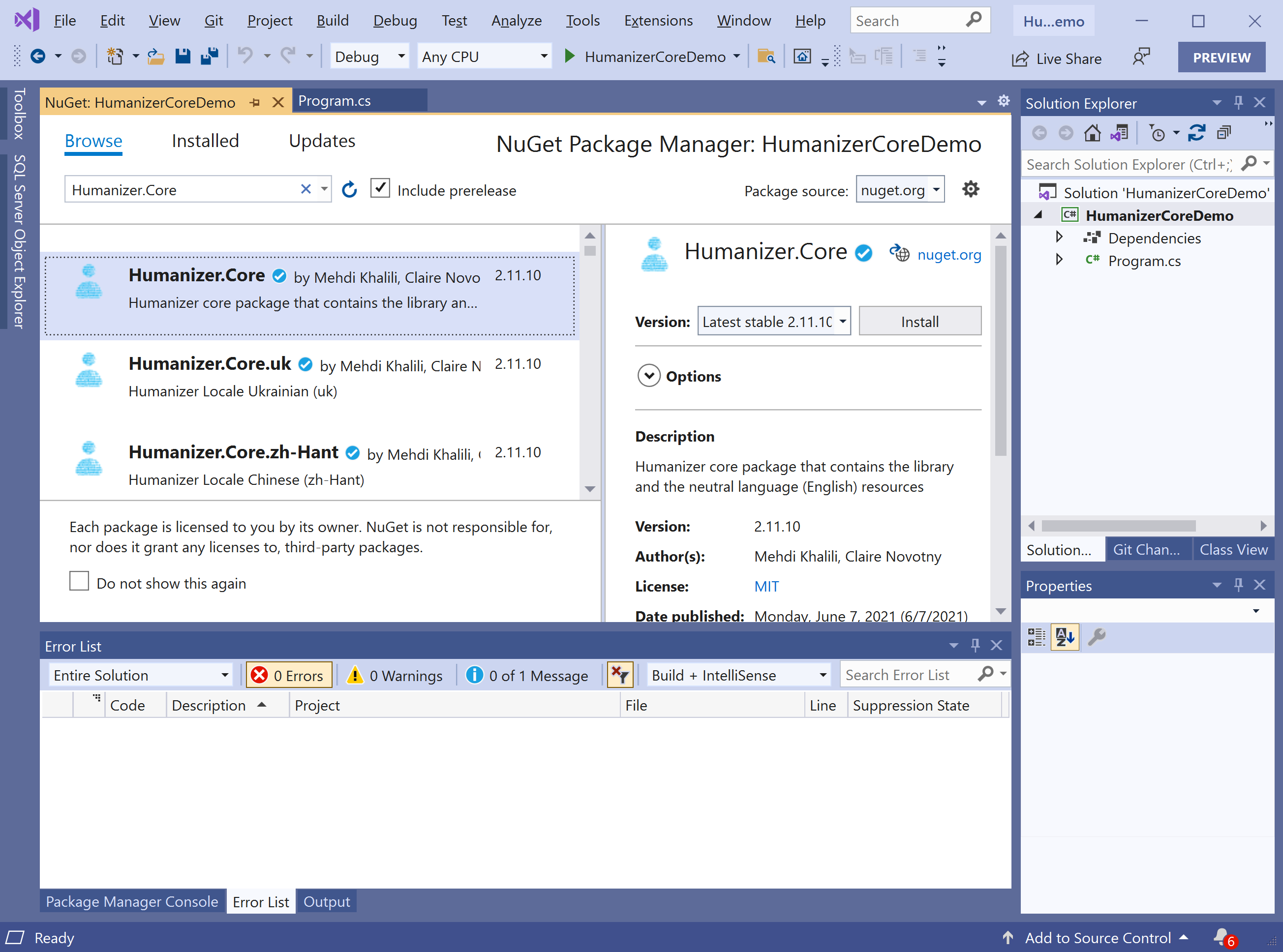Toggle the 0 Errors filter button
Image resolution: width=1283 pixels, height=952 pixels.
(289, 675)
